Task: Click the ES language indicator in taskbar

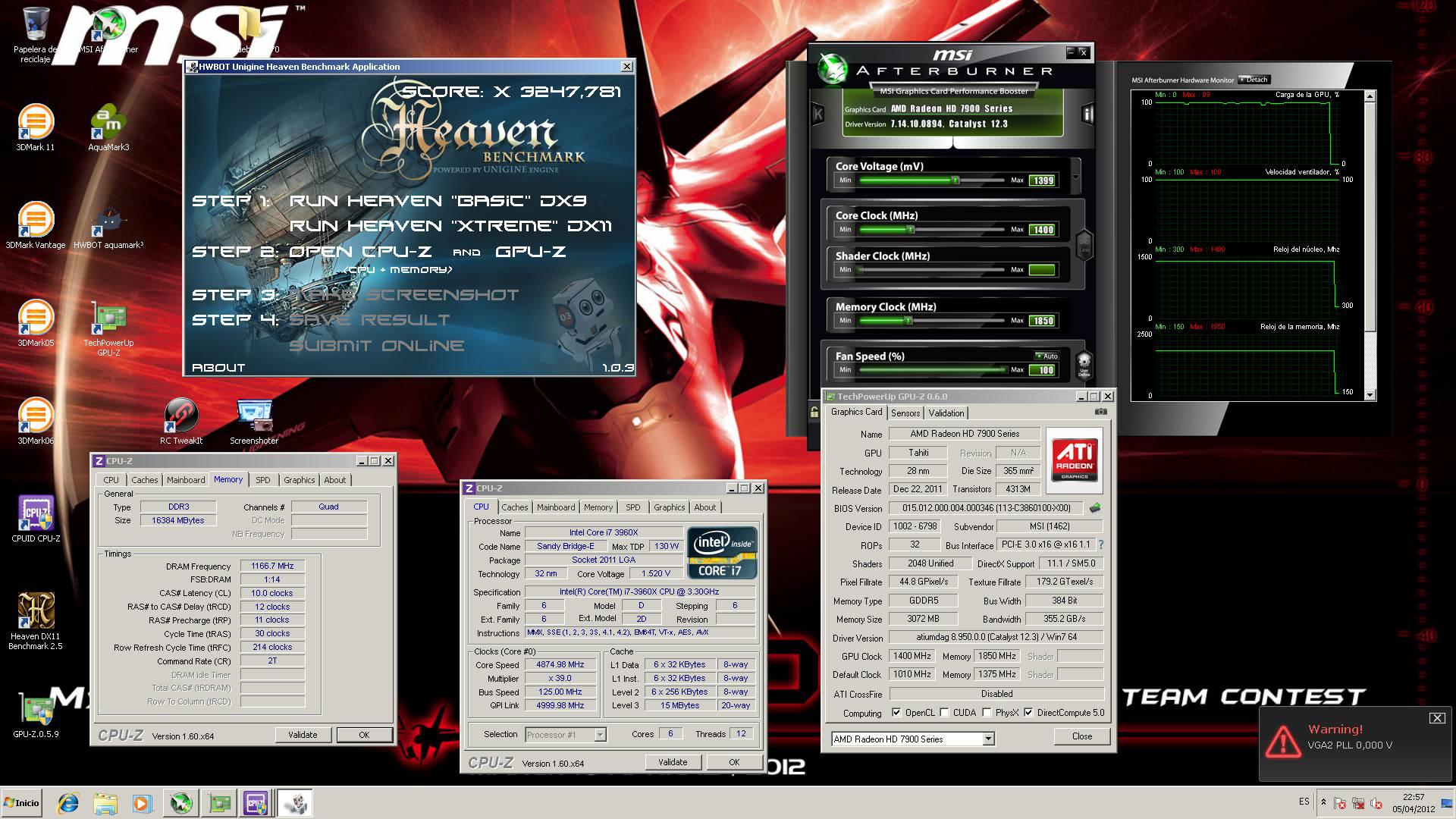Action: pos(1304,802)
